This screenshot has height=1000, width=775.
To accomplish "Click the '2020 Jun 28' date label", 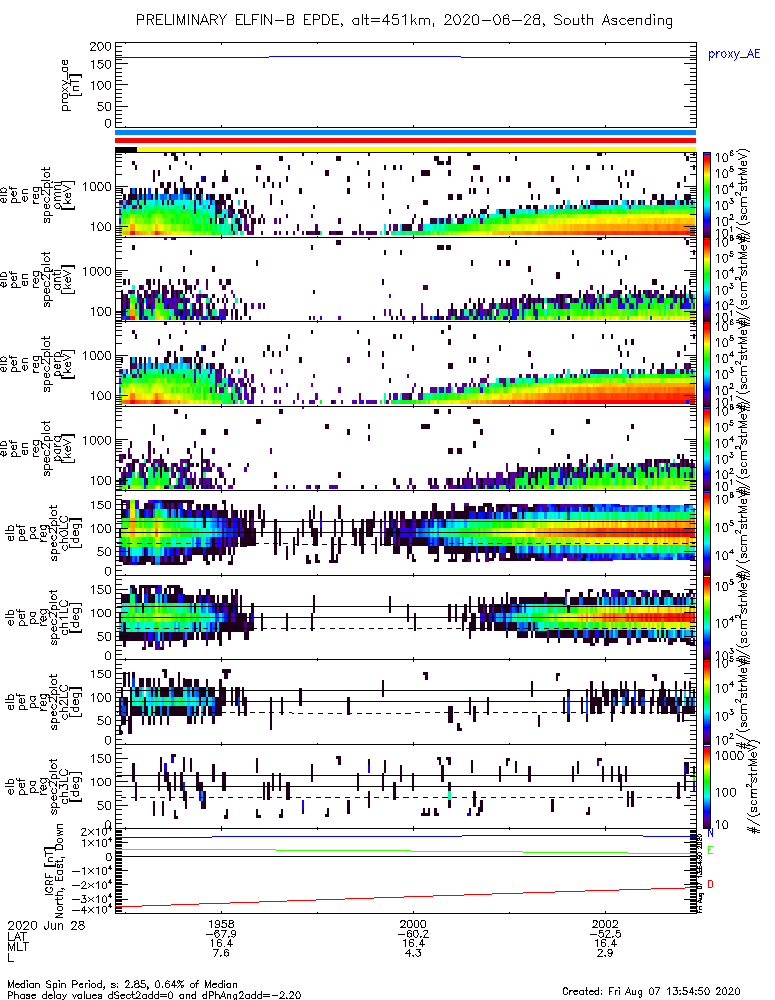I will point(46,925).
